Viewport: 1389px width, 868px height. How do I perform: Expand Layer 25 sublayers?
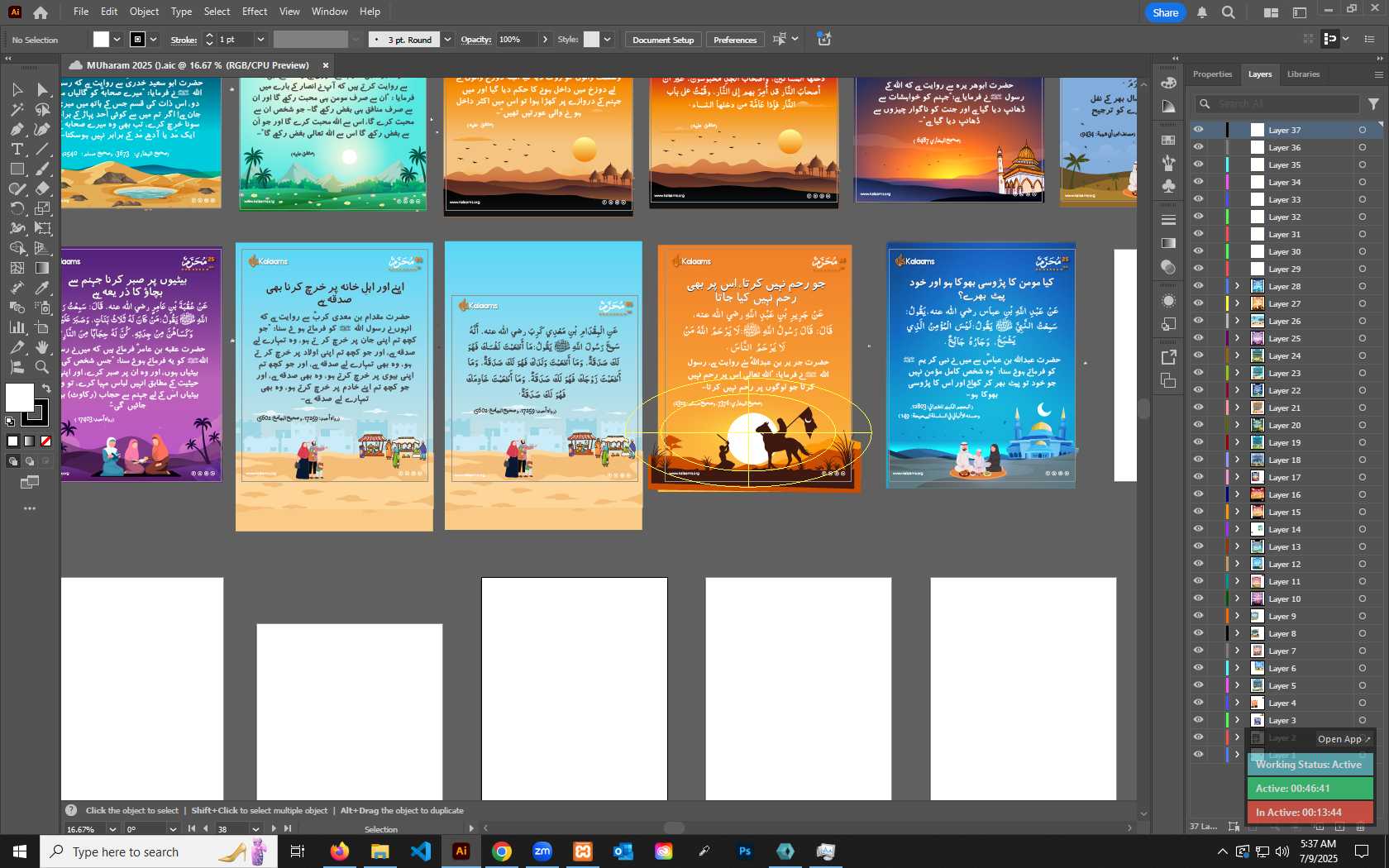tap(1238, 338)
